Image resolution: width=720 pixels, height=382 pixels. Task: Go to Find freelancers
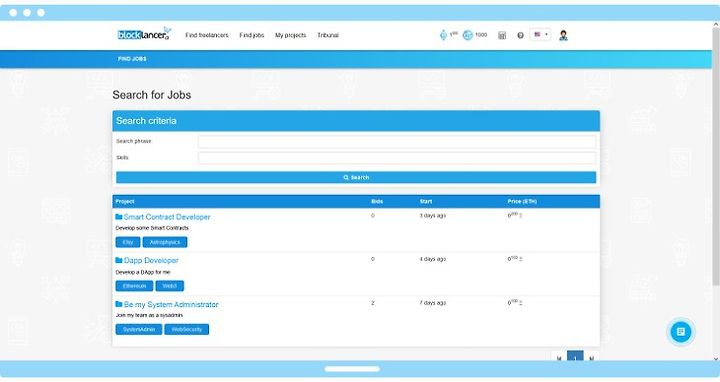pyautogui.click(x=207, y=35)
